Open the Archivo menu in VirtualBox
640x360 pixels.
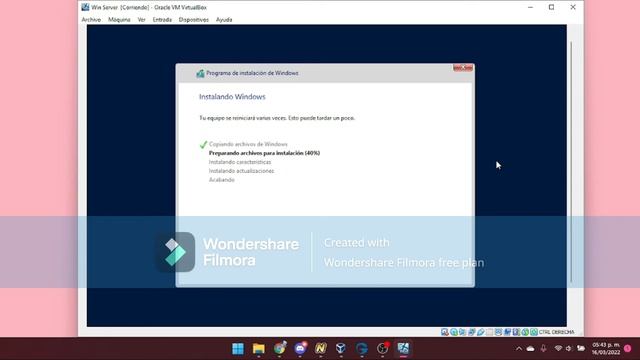pyautogui.click(x=91, y=20)
